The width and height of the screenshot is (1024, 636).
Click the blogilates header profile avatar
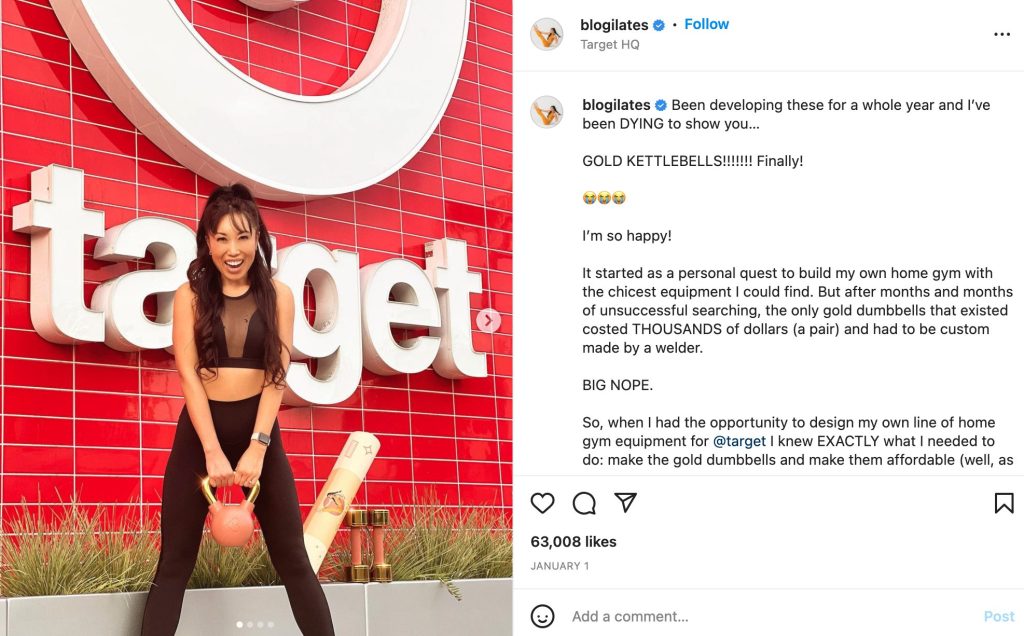point(547,34)
